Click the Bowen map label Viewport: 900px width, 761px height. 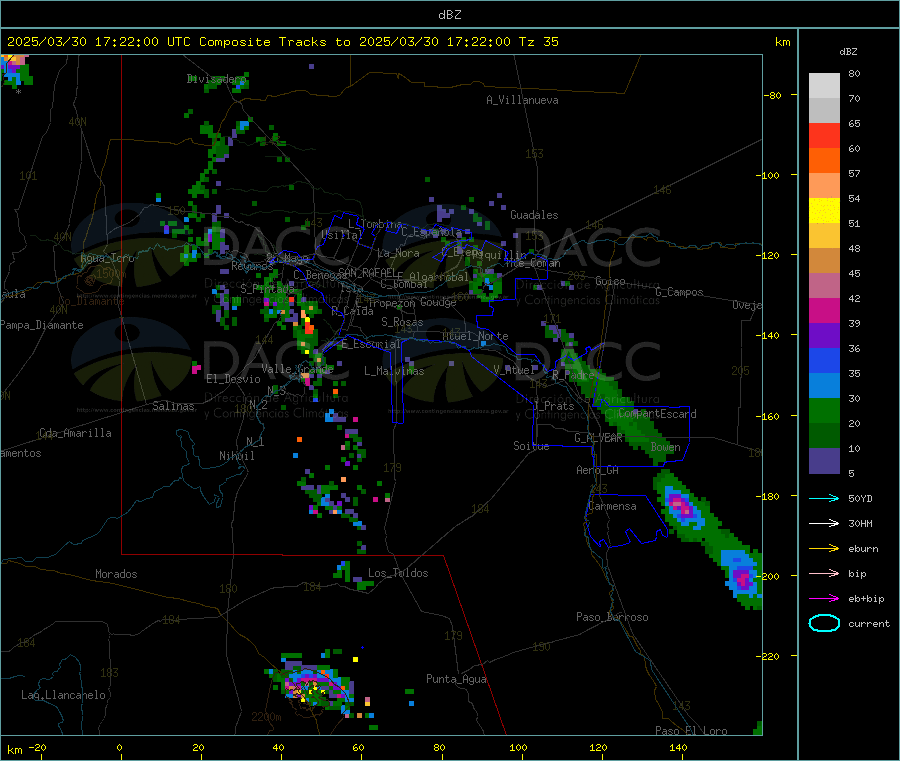point(665,448)
